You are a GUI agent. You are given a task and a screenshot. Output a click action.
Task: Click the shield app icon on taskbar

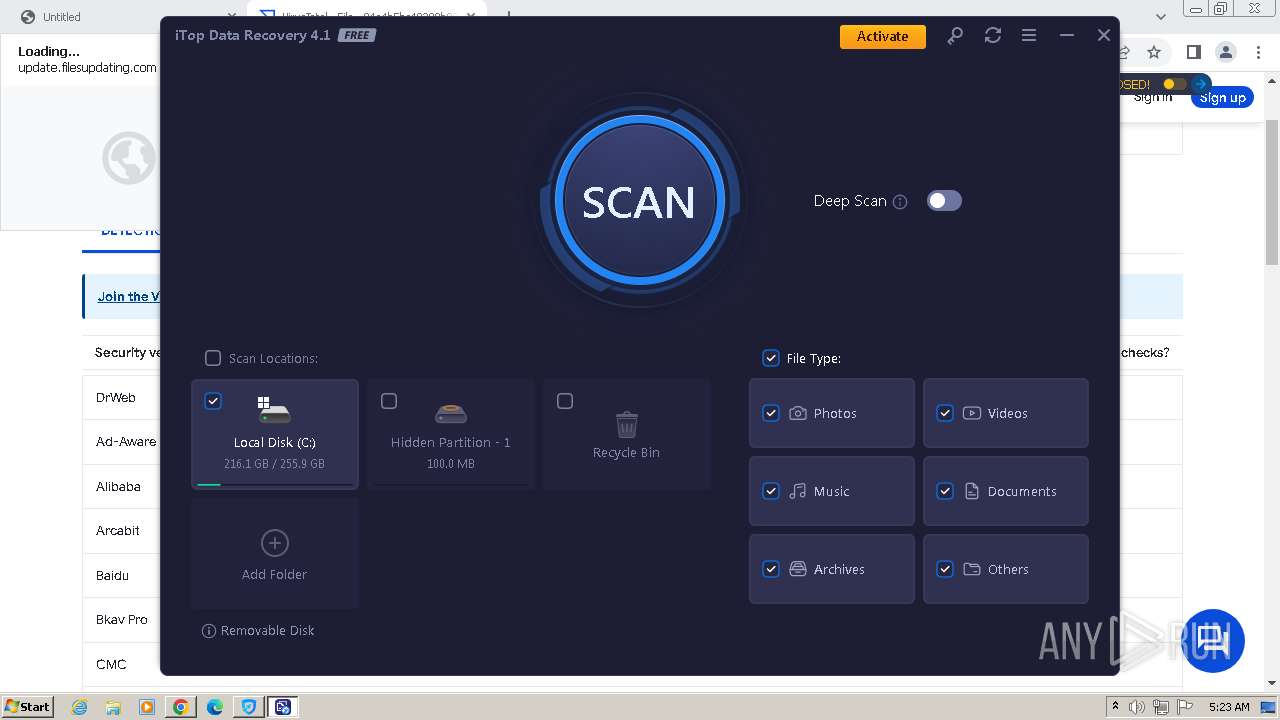click(249, 707)
